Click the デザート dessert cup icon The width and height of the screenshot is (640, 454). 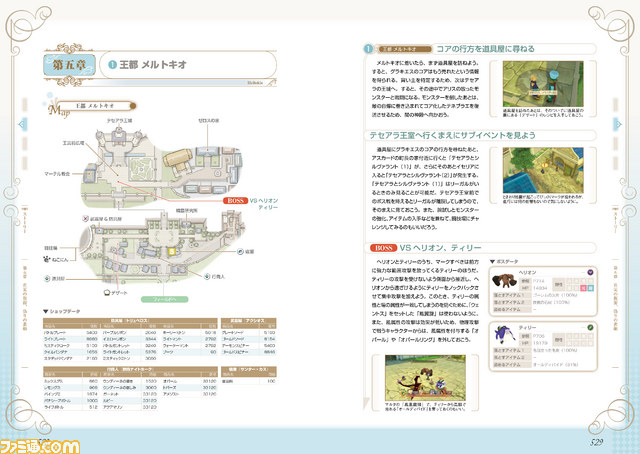click(107, 292)
